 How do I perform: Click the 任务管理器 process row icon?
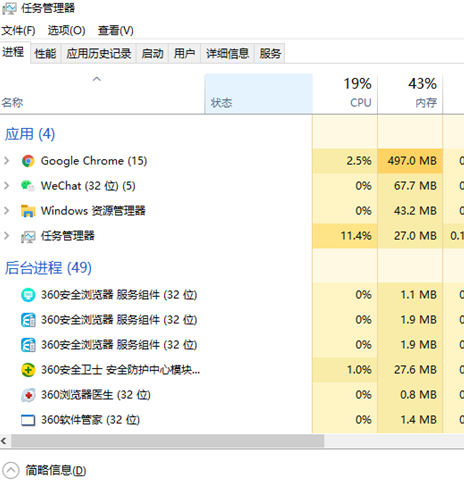(28, 236)
